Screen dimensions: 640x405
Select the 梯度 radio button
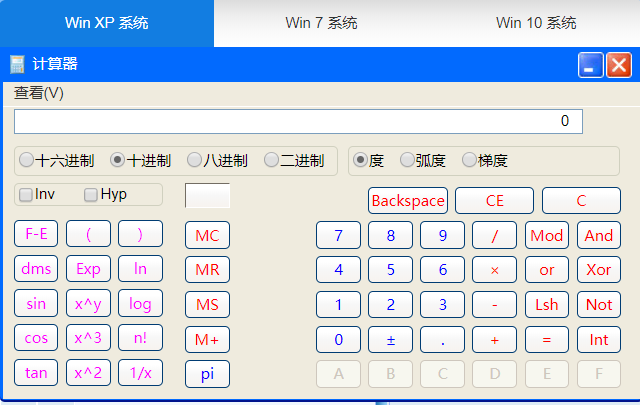[x=469, y=160]
